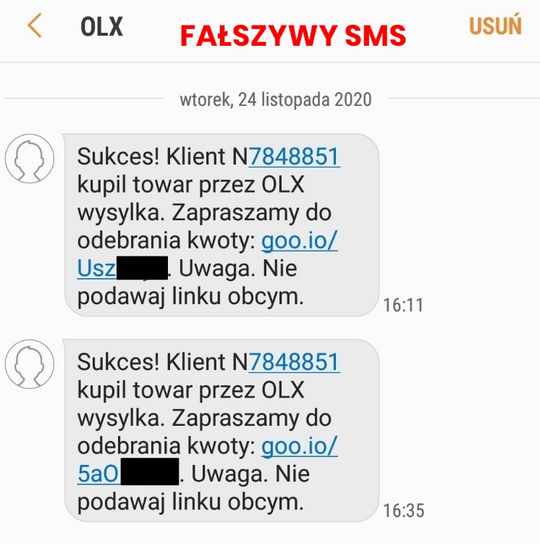Select the message bubble sent at 16:11

(221, 225)
